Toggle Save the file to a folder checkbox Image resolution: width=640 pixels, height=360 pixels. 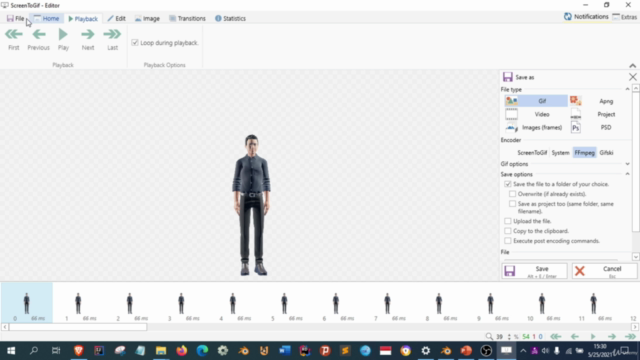tap(508, 184)
